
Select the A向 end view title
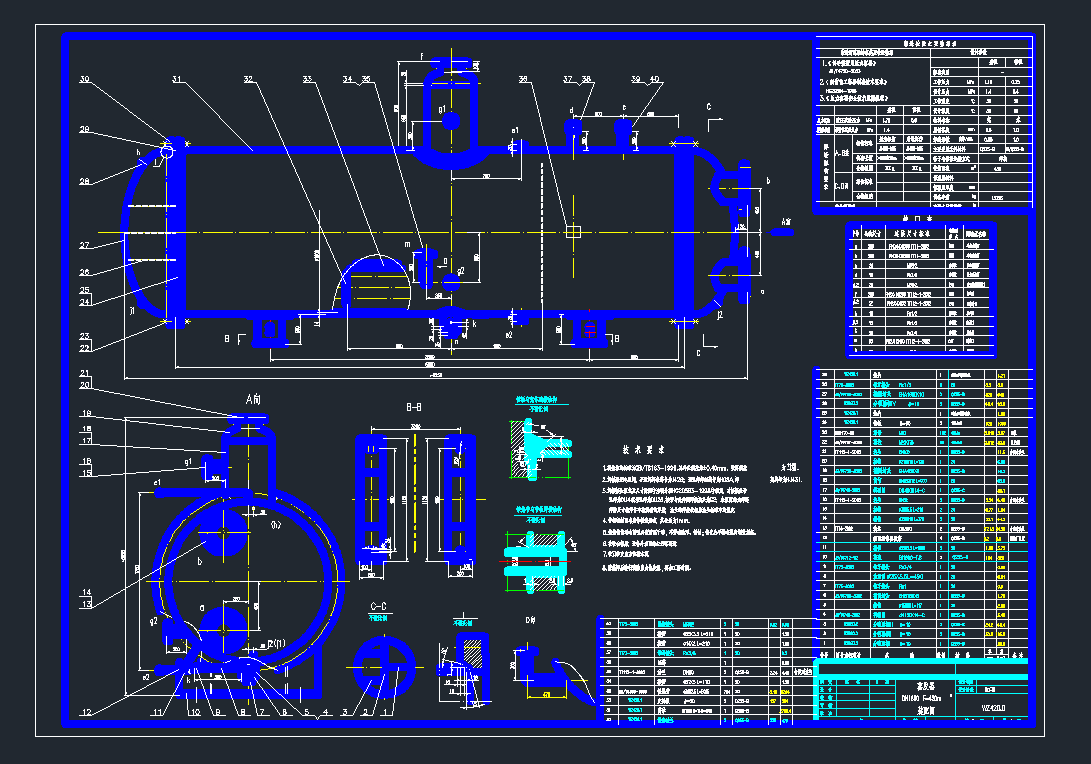click(252, 398)
